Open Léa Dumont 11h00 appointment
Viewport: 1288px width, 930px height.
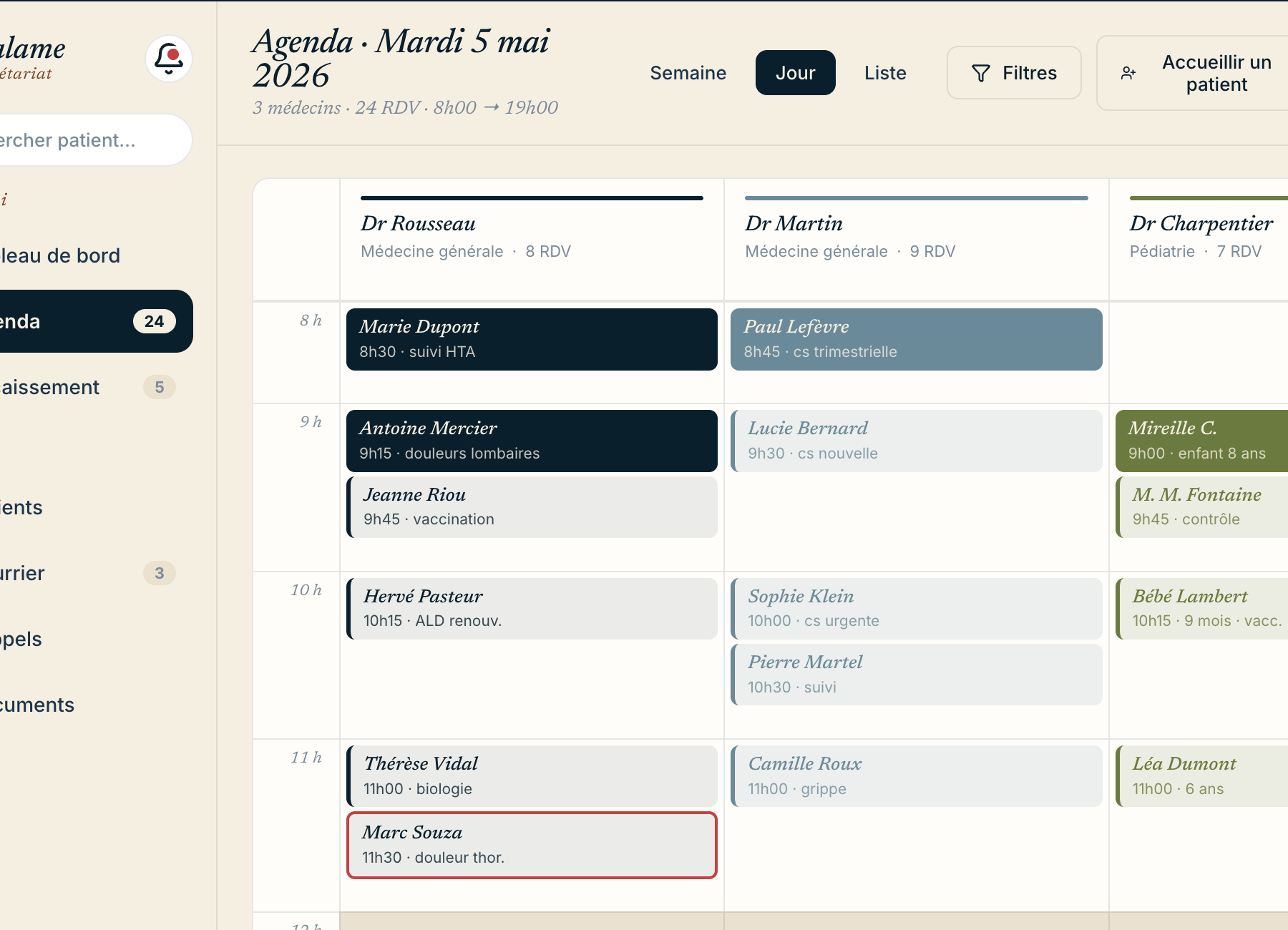coord(1201,776)
